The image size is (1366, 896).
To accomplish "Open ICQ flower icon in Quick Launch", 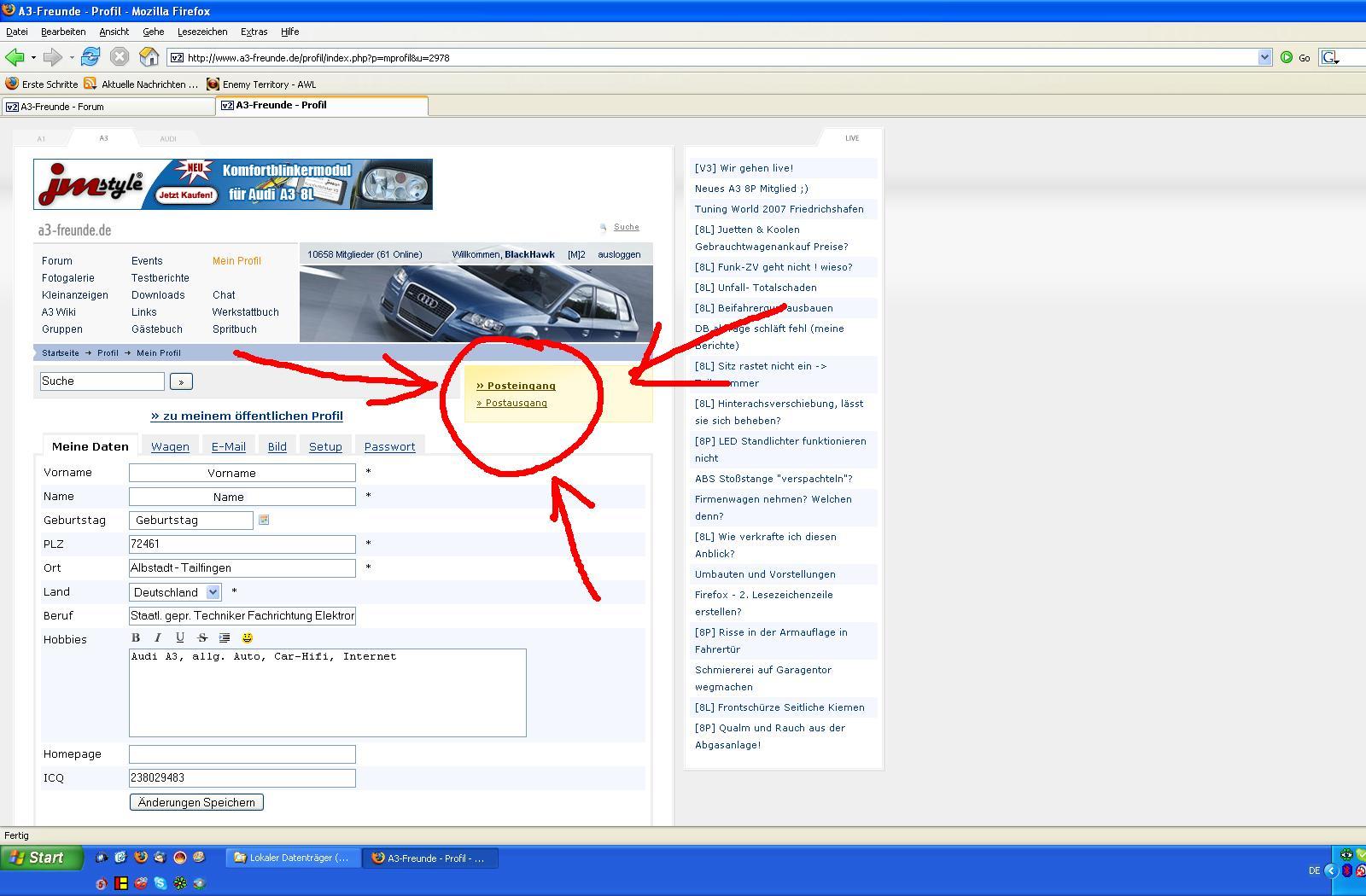I will coord(180,883).
